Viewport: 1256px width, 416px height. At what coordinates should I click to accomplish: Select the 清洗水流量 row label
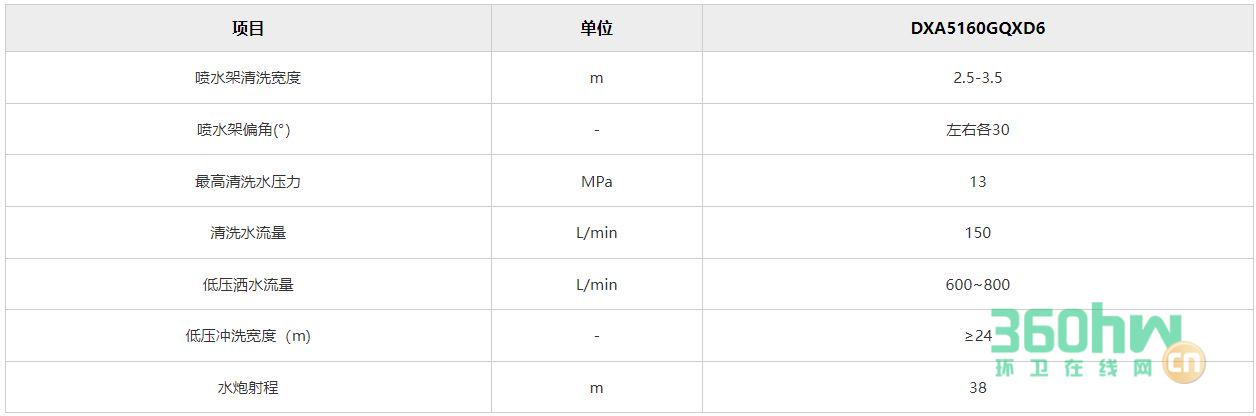pos(248,233)
